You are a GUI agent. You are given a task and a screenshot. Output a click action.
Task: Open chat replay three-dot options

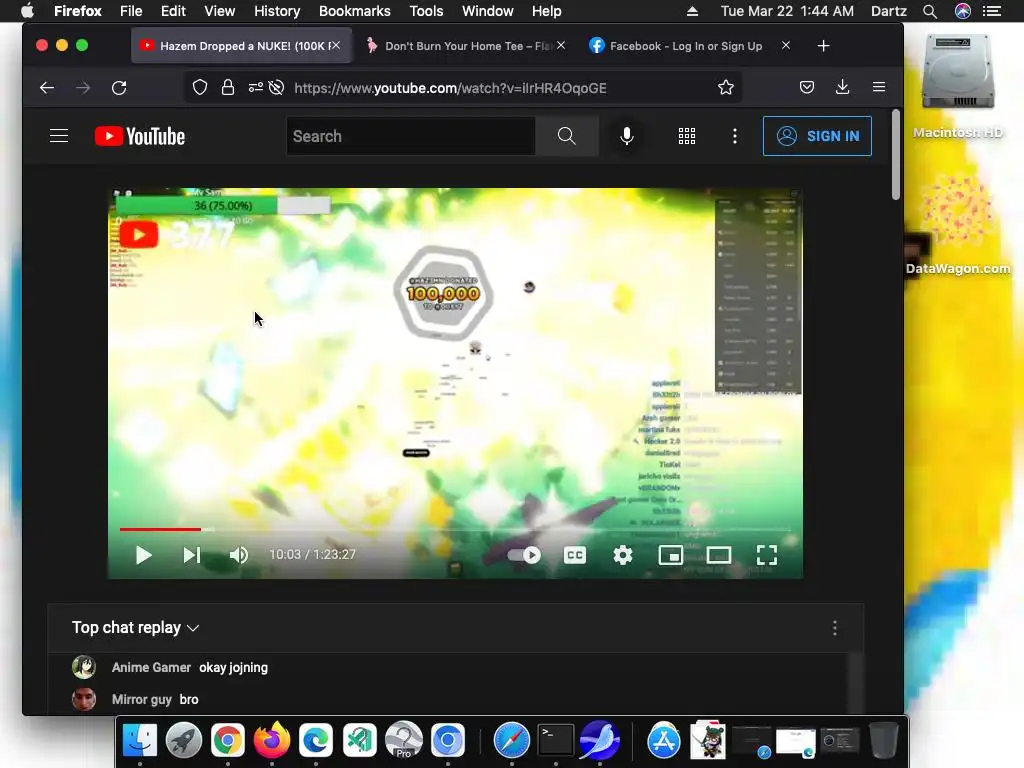coord(835,628)
